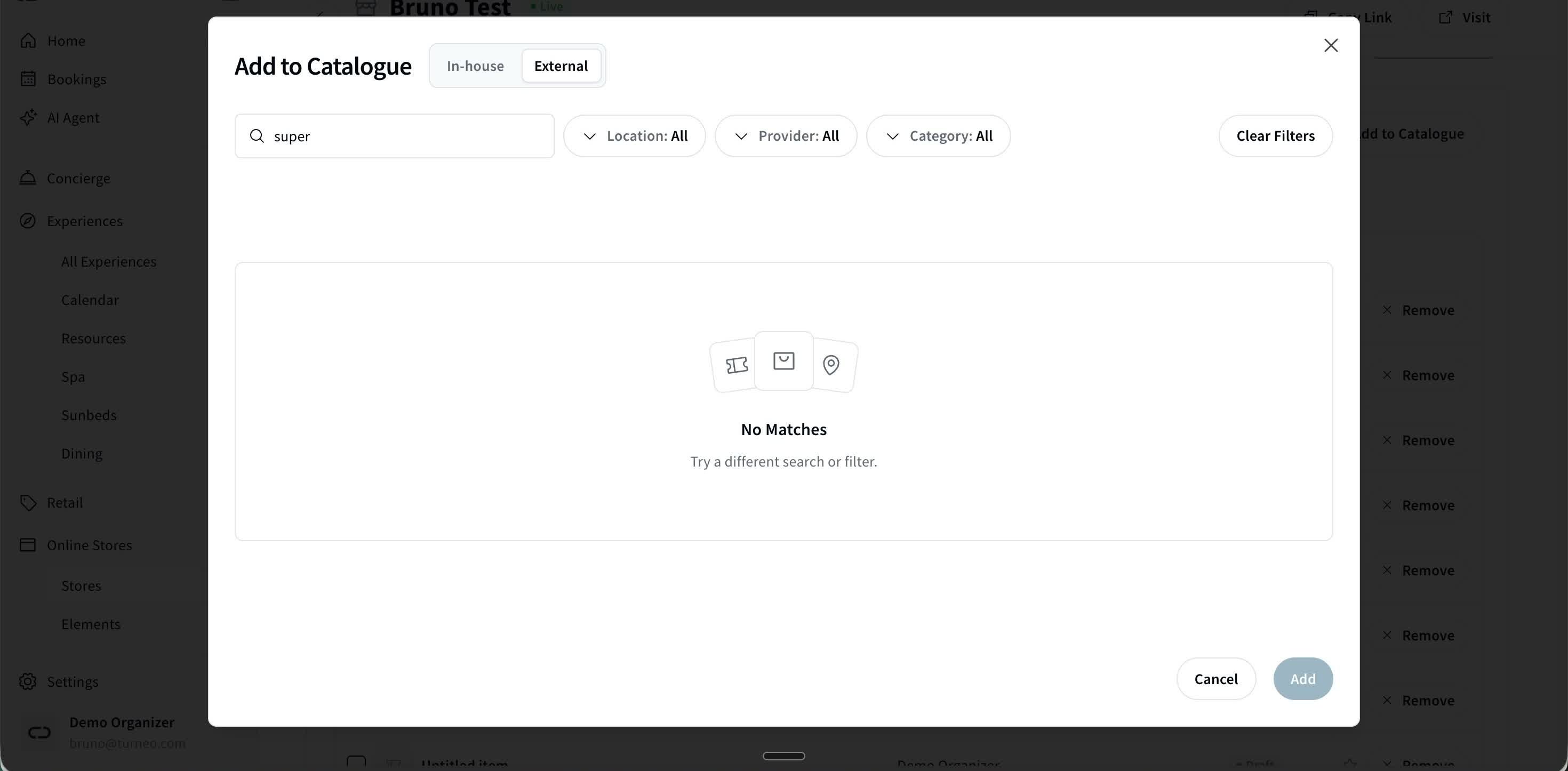
Task: Click the Concierge bell icon
Action: coord(28,178)
